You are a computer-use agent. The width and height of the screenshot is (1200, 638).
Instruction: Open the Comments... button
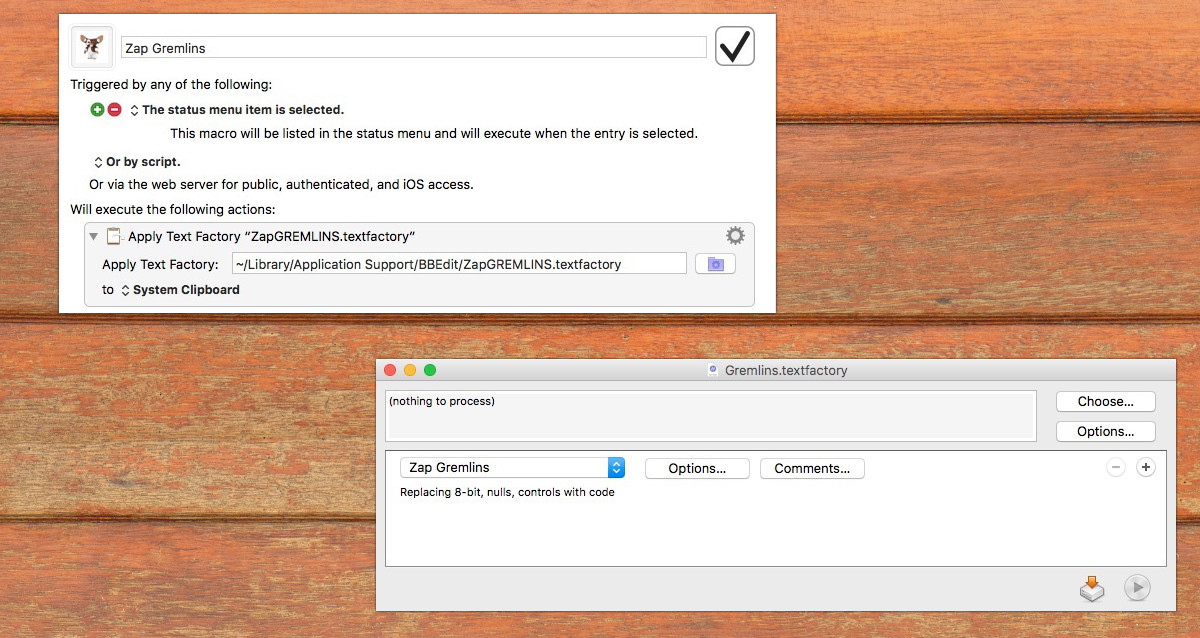click(812, 468)
